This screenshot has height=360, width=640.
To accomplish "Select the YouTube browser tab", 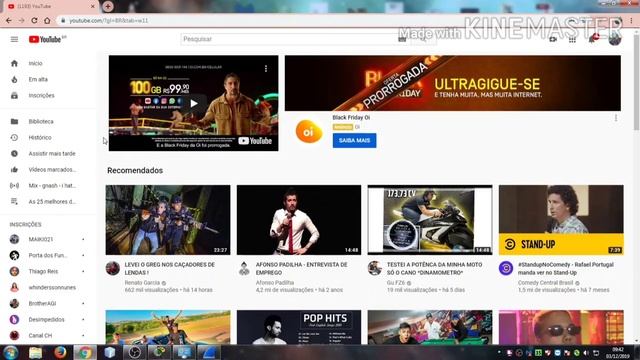I will (51, 7).
